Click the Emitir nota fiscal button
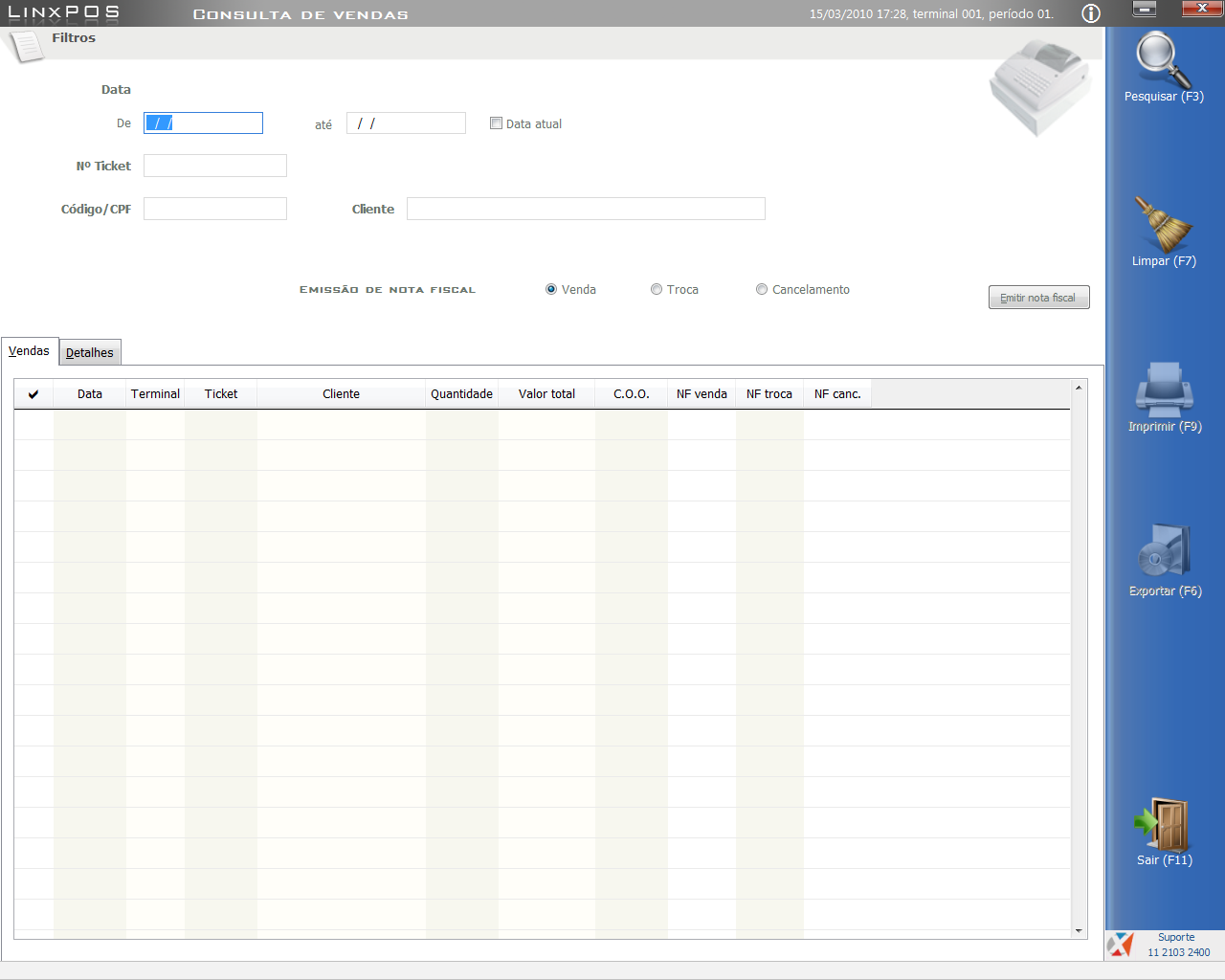The width and height of the screenshot is (1225, 980). point(1038,298)
